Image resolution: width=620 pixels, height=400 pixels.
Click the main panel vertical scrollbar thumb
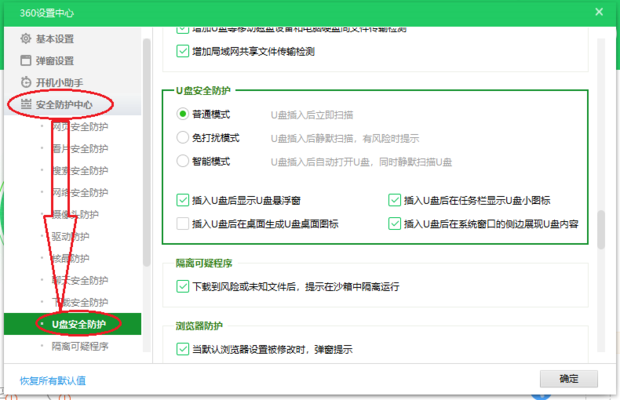coord(601,230)
